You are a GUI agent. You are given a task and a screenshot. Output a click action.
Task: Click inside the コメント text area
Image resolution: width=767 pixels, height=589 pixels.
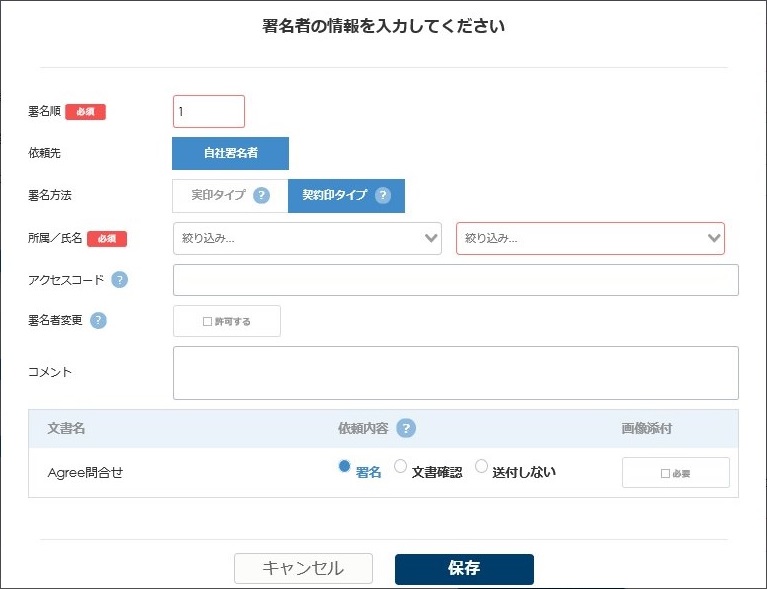455,373
